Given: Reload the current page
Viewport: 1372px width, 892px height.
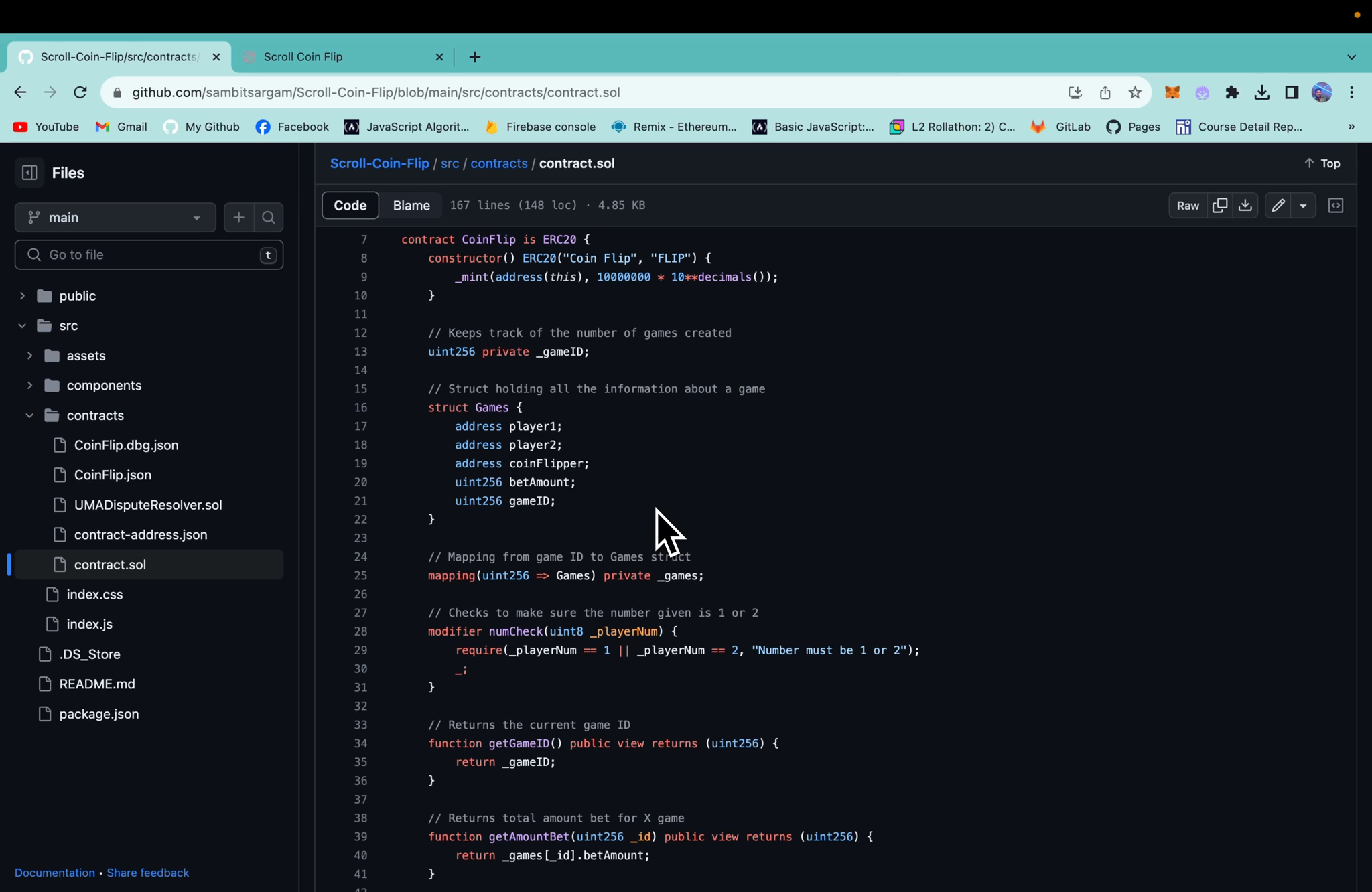Looking at the screenshot, I should coord(80,92).
